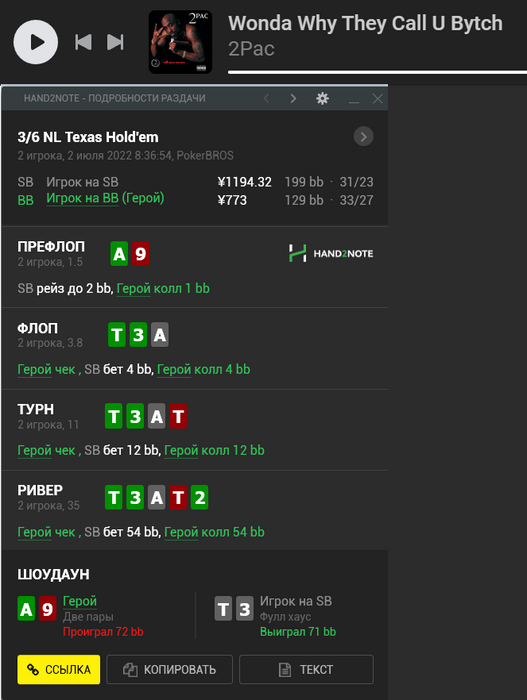
Task: Click the SB stack value ¥1194.32
Action: pos(244,182)
